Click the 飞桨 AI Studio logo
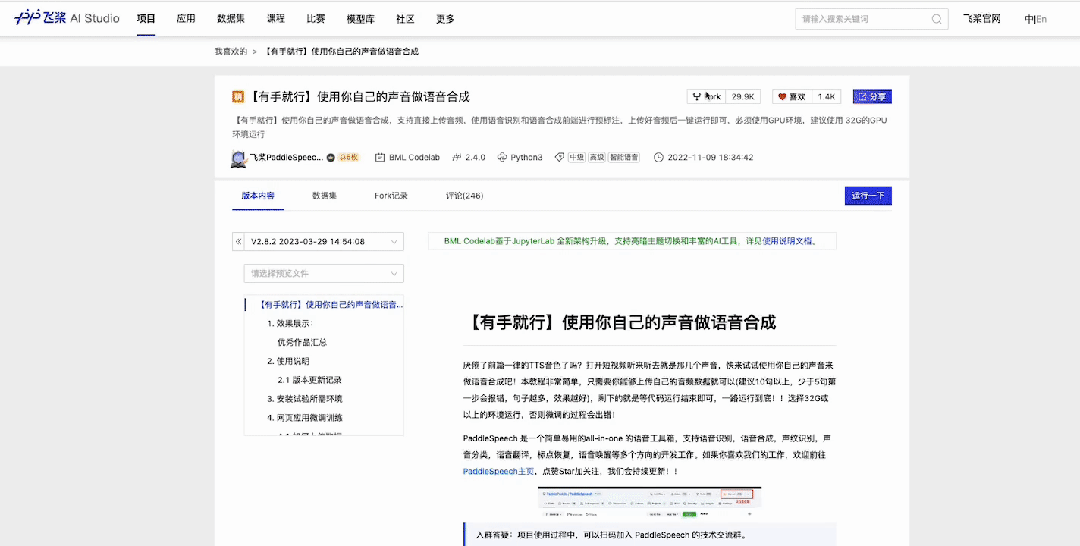The height and width of the screenshot is (546, 1080). 66,19
